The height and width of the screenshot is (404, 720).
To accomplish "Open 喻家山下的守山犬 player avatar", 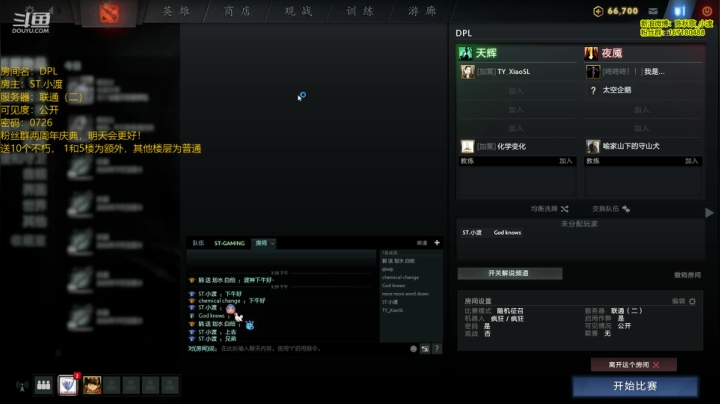I will 593,146.
